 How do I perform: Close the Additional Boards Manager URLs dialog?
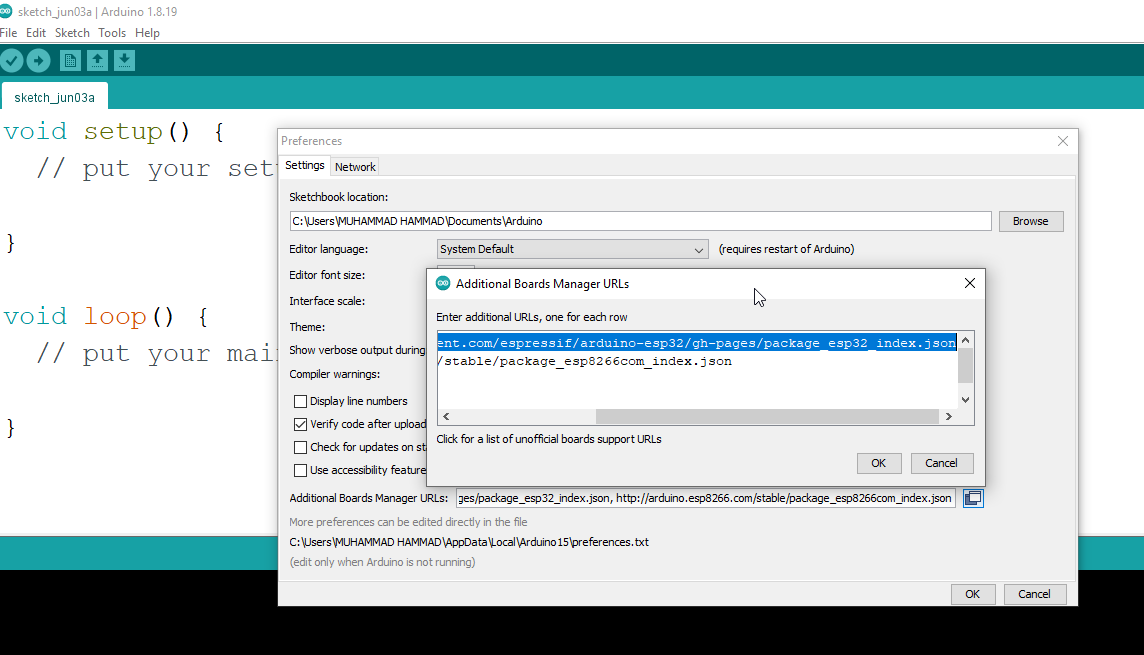(x=969, y=284)
